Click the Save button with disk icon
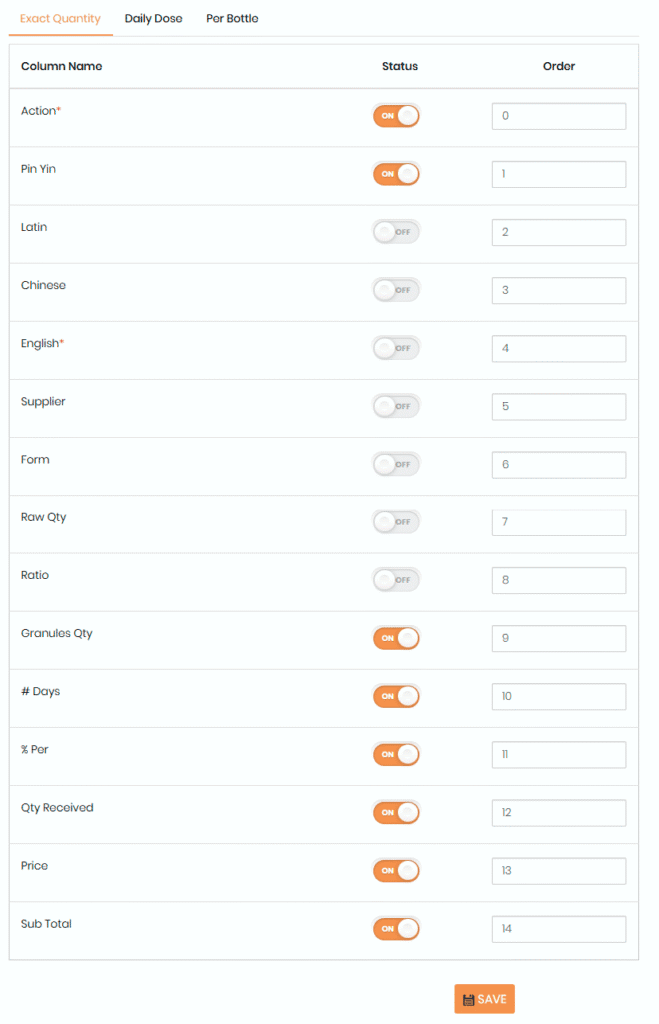Screen dimensions: 659x1024 coord(485,999)
